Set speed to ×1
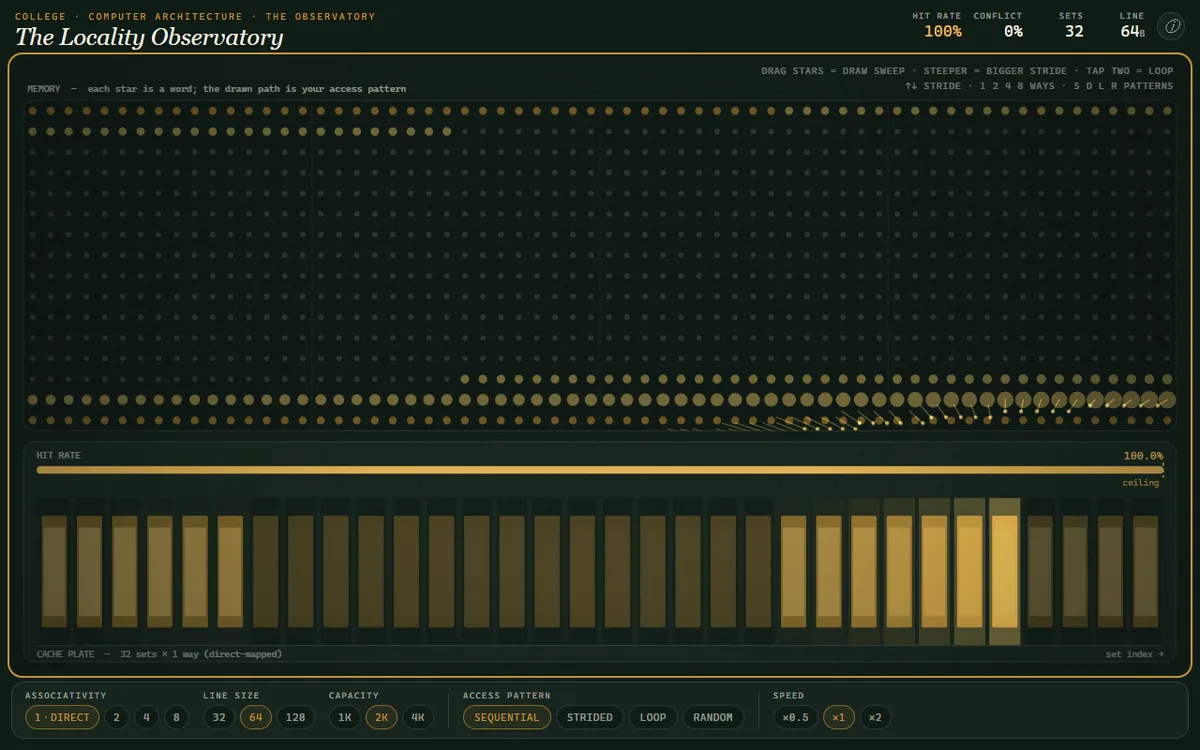The image size is (1200, 750). coord(839,717)
